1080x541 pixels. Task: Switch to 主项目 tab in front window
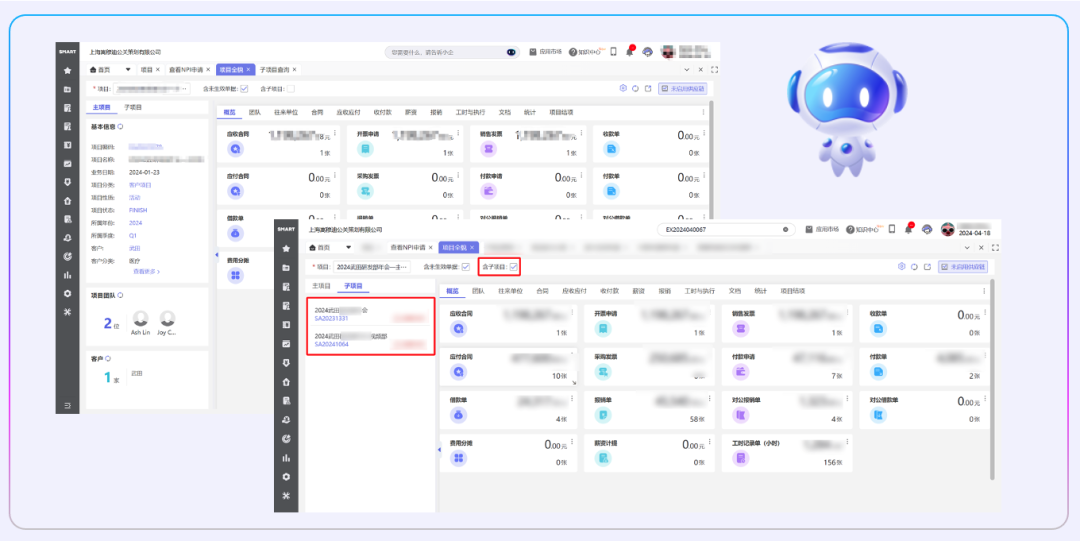321,286
